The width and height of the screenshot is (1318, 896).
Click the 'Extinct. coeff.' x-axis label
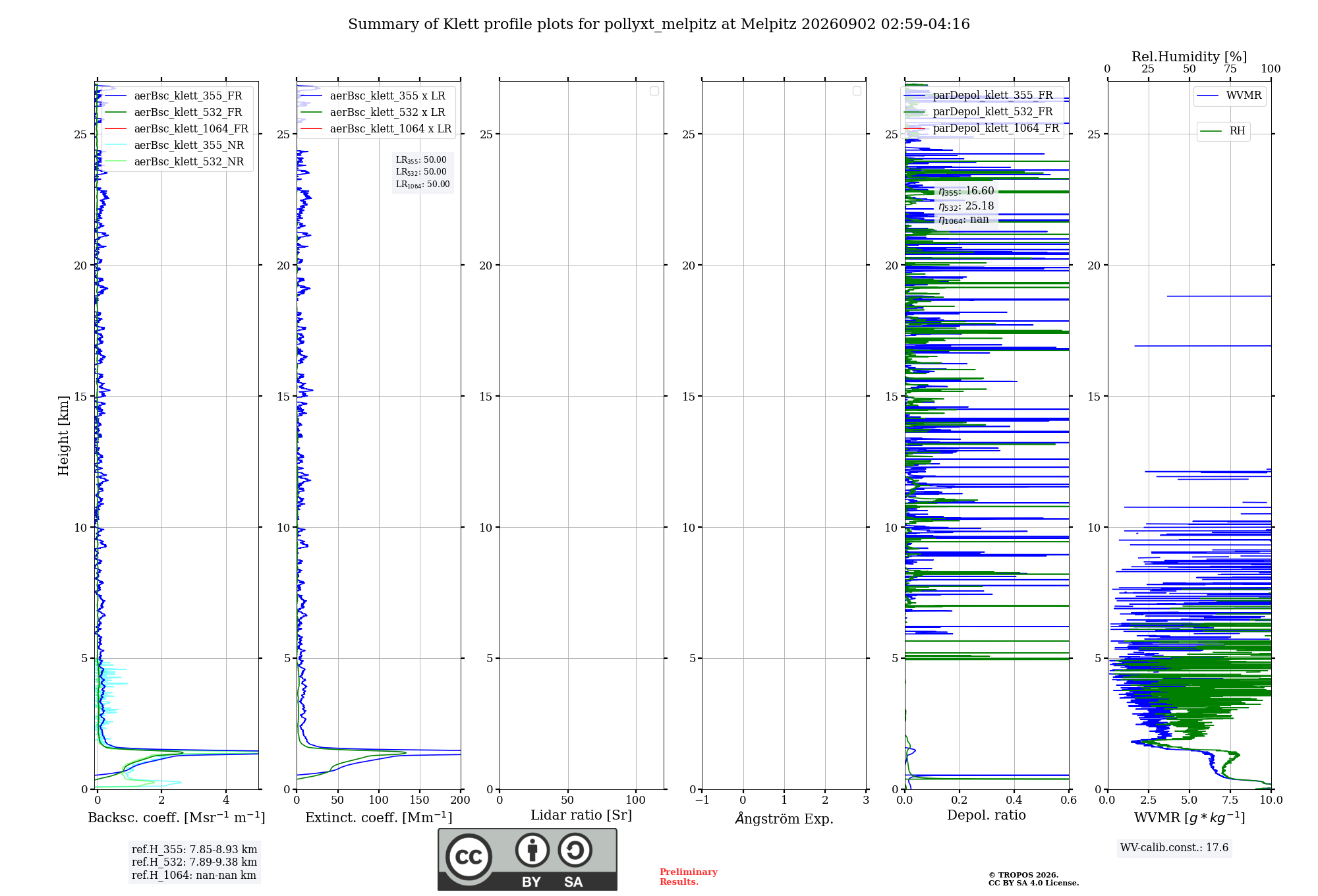379,818
